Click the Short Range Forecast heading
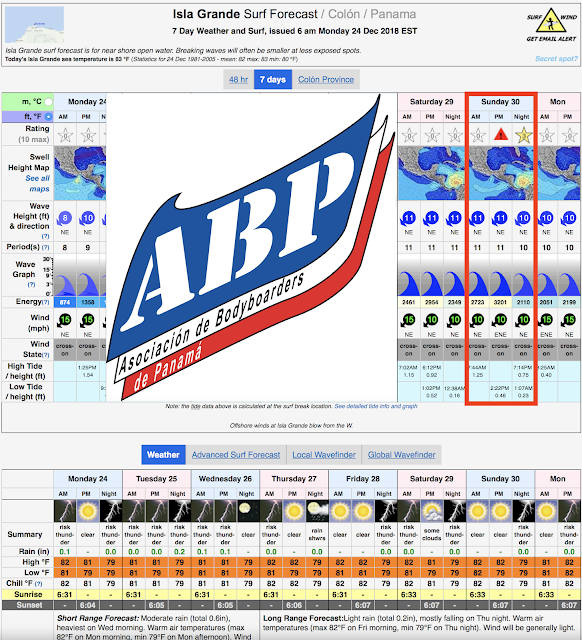 [98, 618]
